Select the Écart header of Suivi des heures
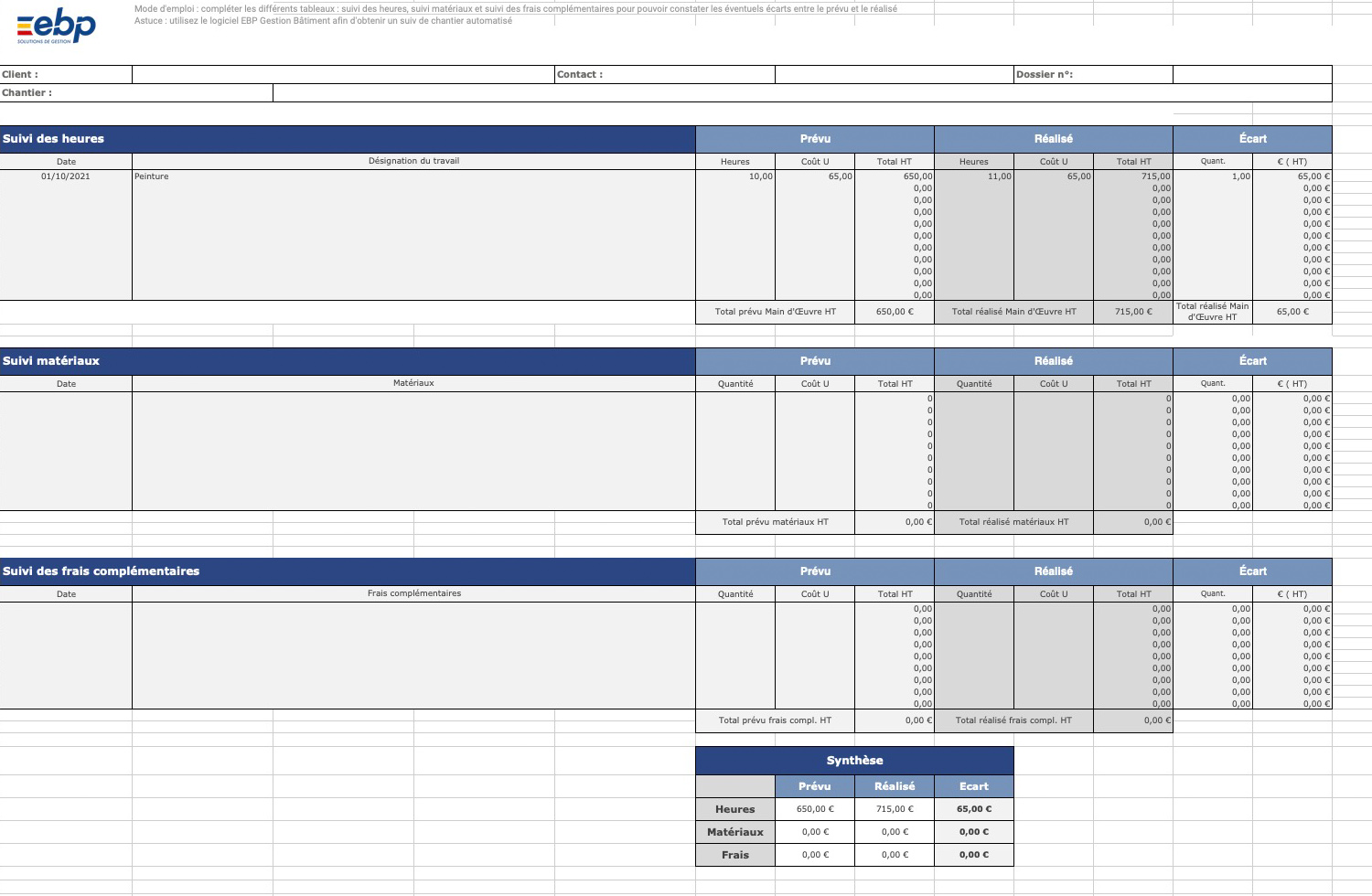Screen dimensions: 1372x896 1253,139
